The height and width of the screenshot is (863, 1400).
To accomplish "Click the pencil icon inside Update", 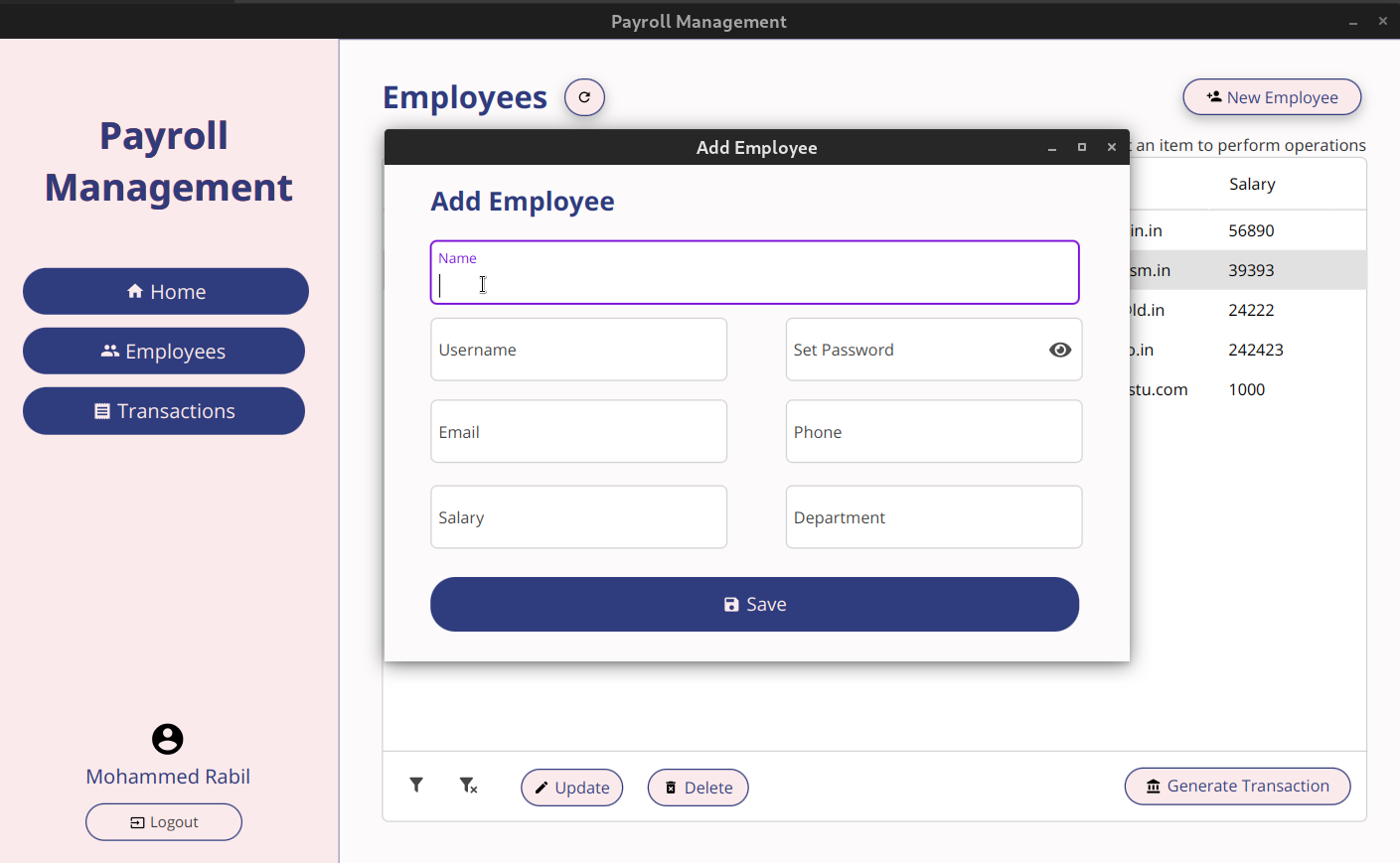I will [x=543, y=788].
